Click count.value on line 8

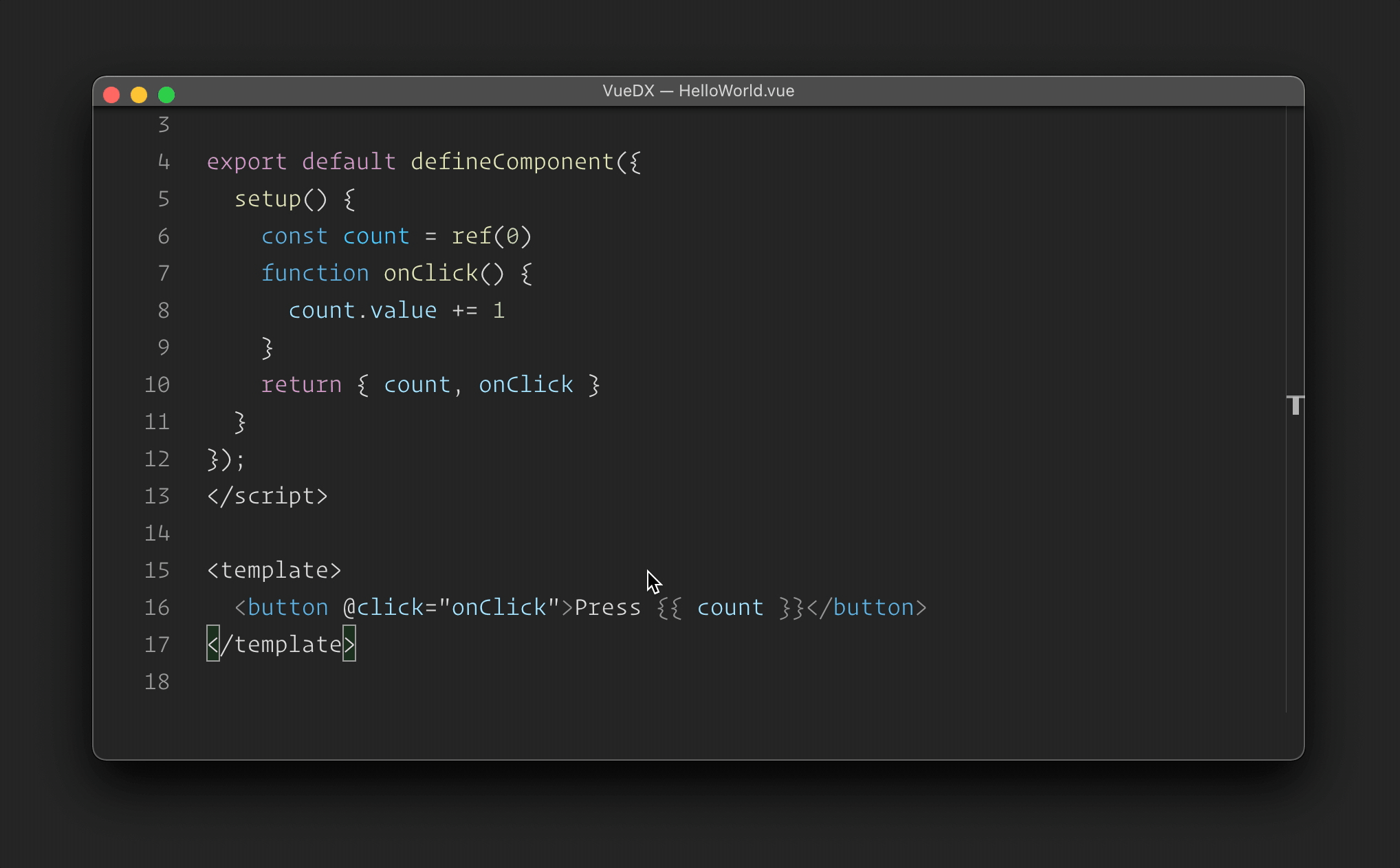[x=362, y=310]
